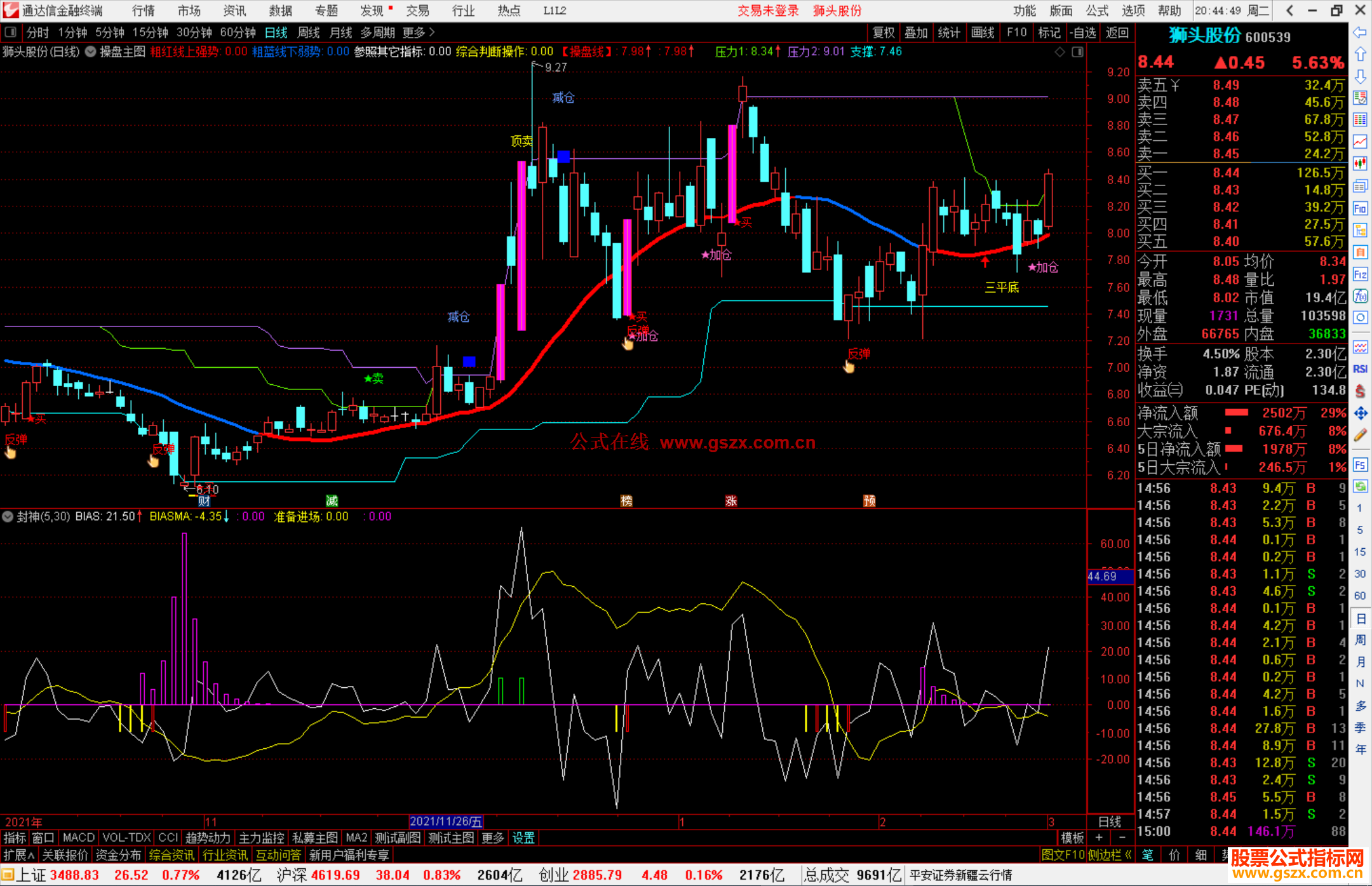
Task: Open the 卖五 order book depth dropdown
Action: (x=1174, y=84)
